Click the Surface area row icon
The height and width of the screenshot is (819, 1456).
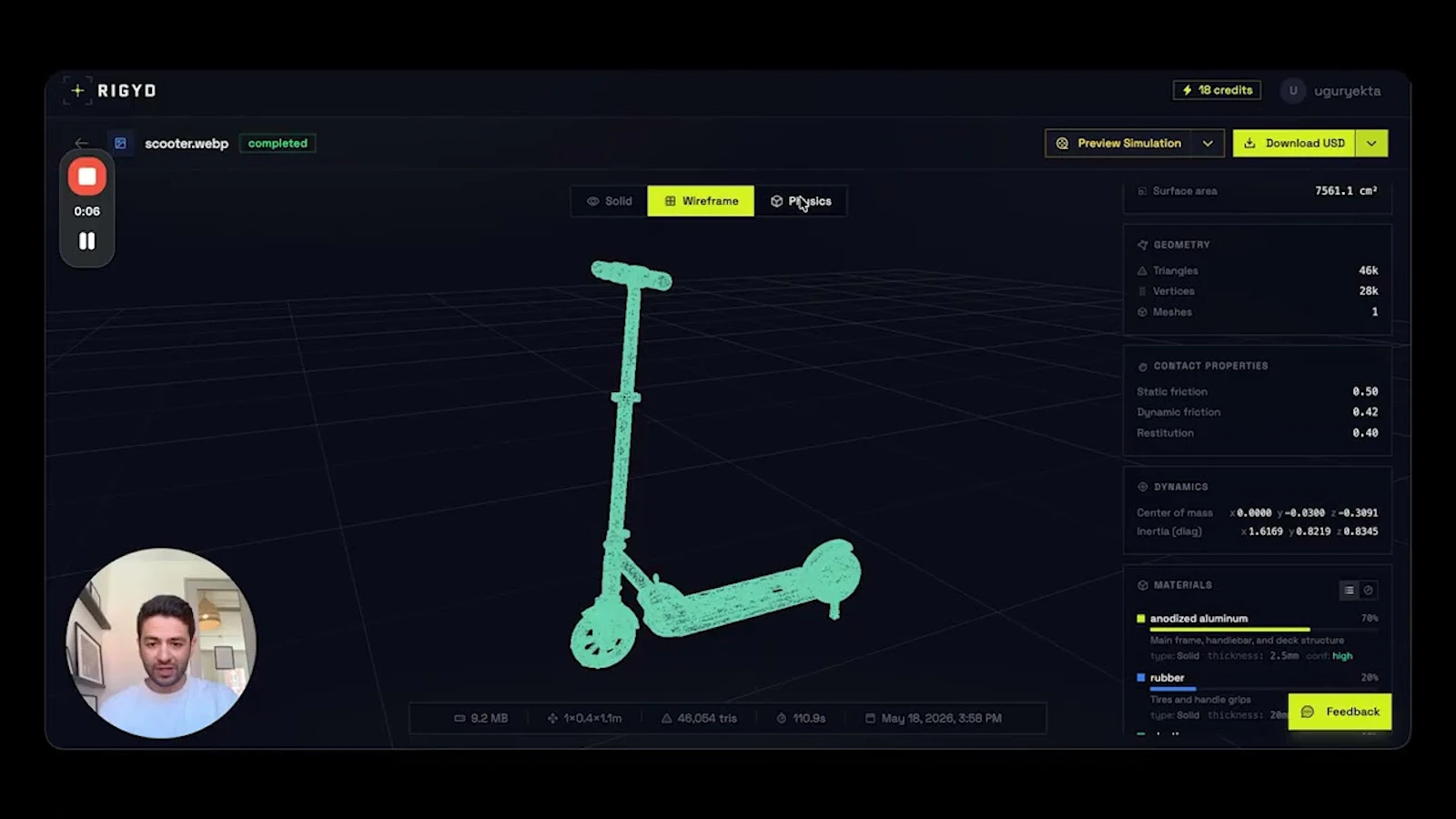coord(1142,191)
